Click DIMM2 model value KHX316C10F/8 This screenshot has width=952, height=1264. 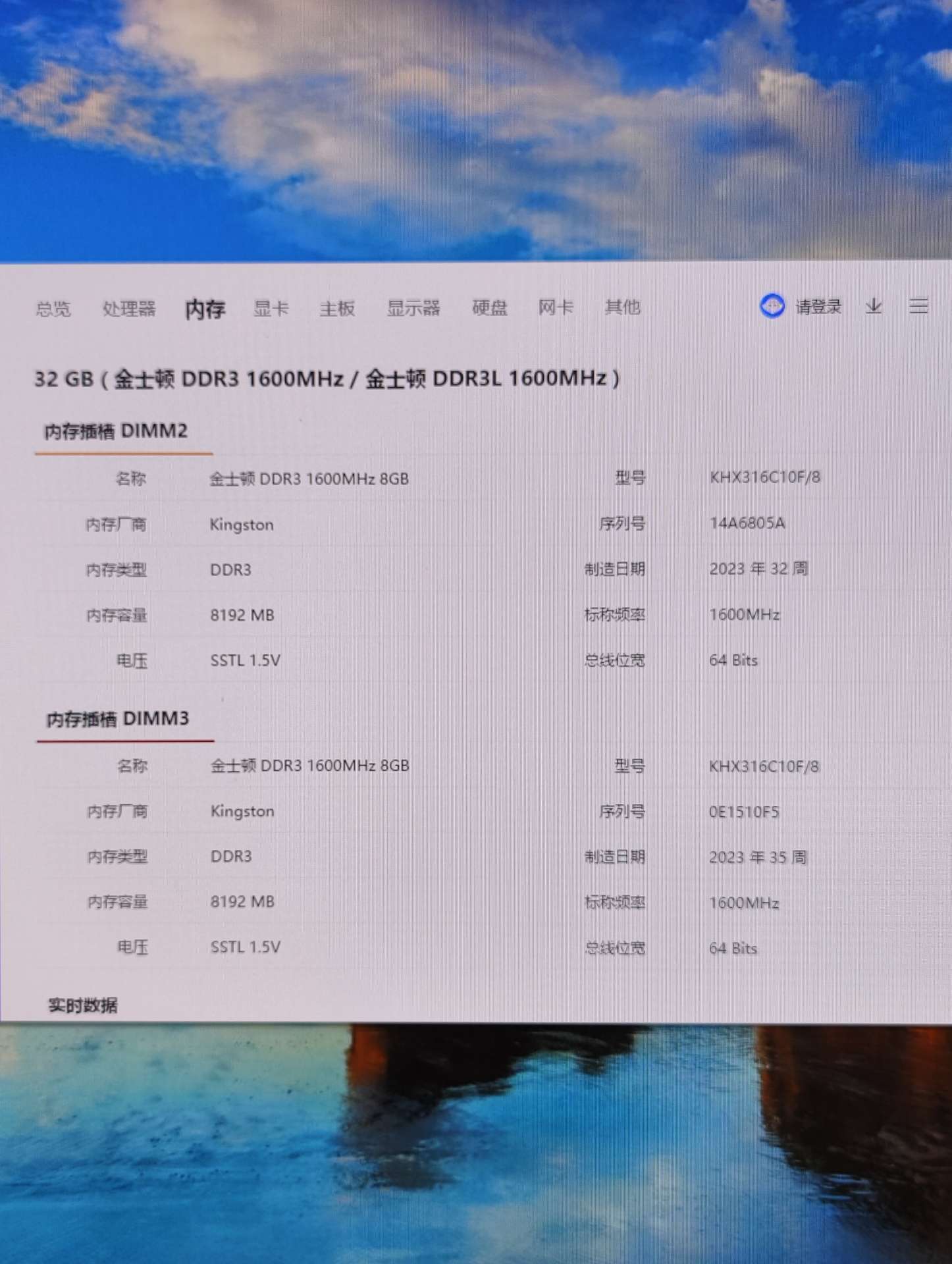click(765, 477)
